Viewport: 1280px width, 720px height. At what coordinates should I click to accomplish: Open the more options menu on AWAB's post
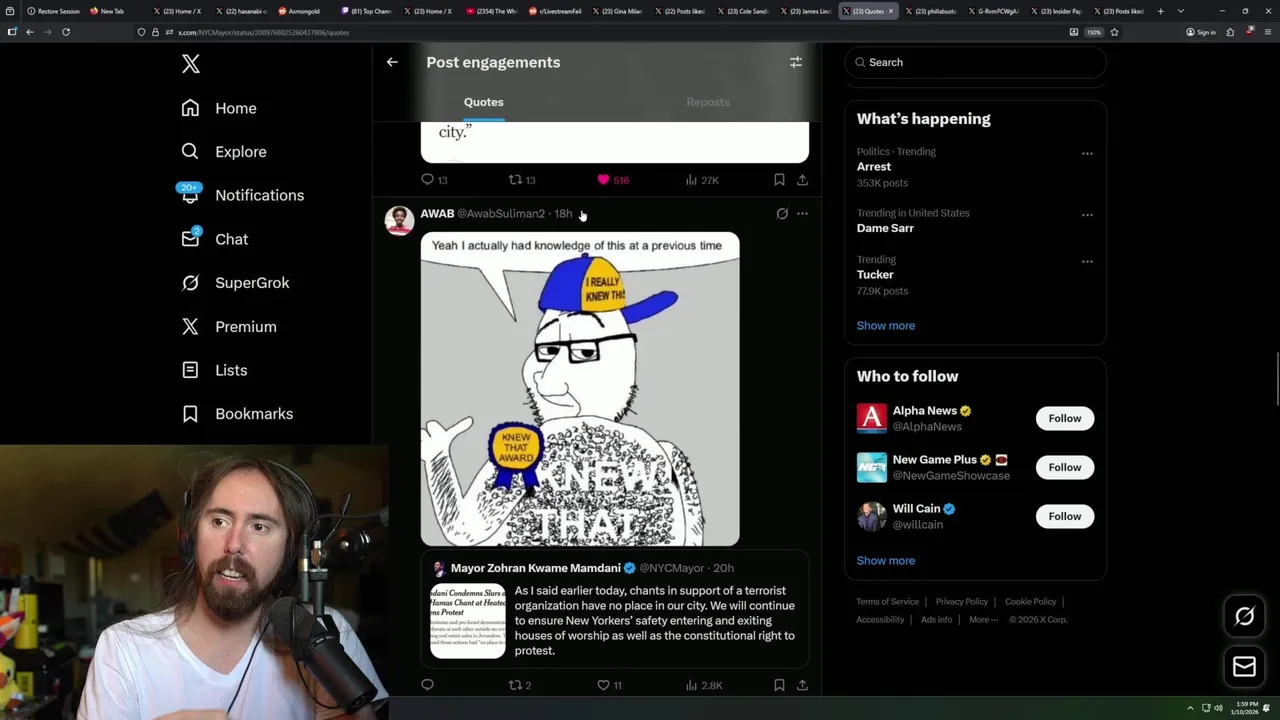click(x=802, y=214)
